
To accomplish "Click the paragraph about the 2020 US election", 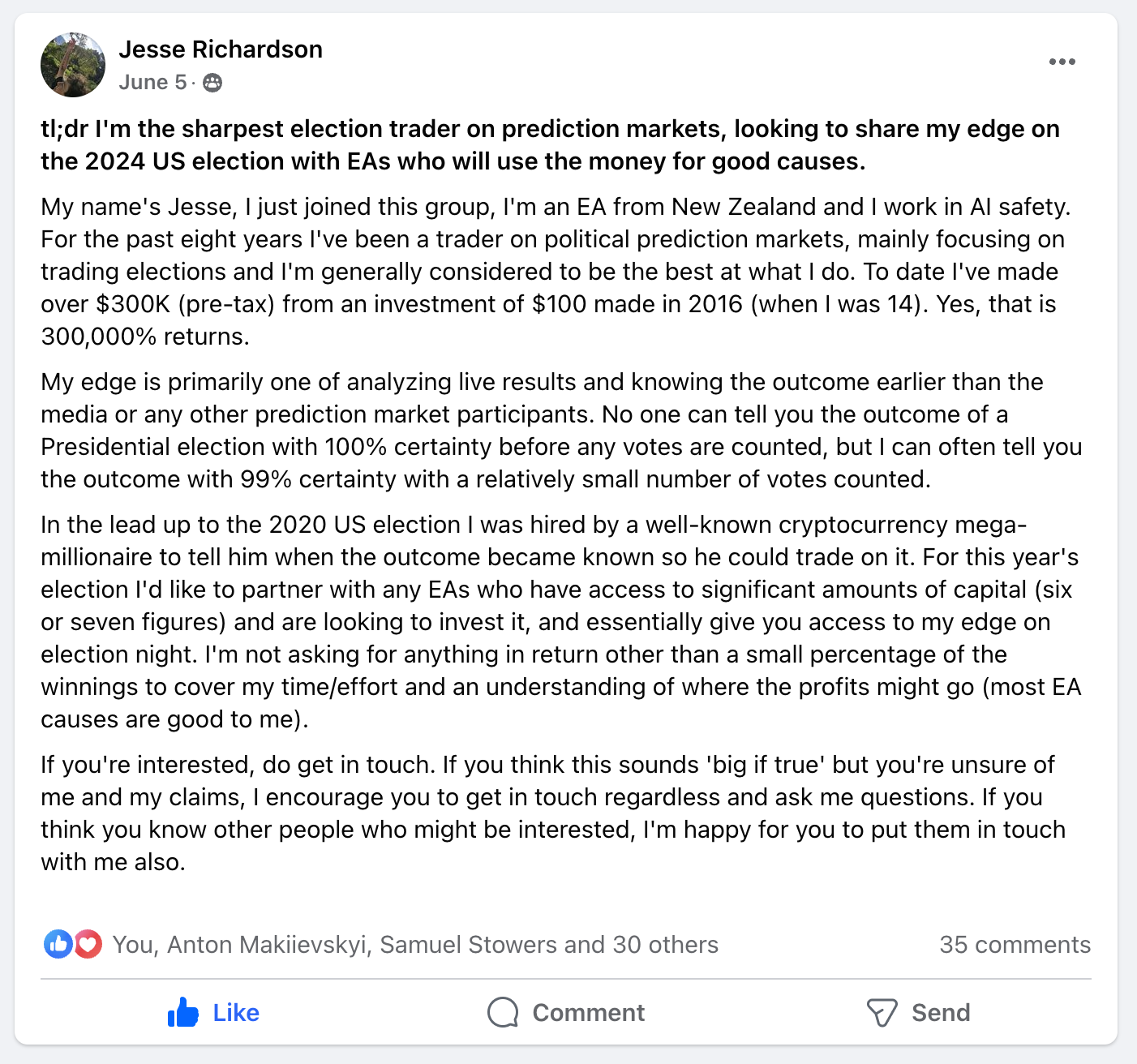I will click(x=561, y=622).
